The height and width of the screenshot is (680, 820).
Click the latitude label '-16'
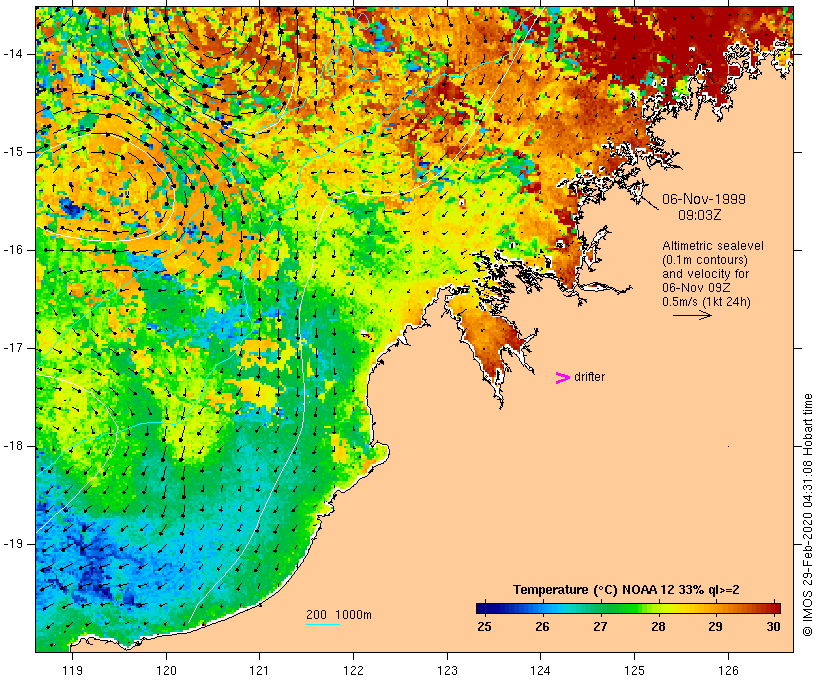(x=12, y=250)
